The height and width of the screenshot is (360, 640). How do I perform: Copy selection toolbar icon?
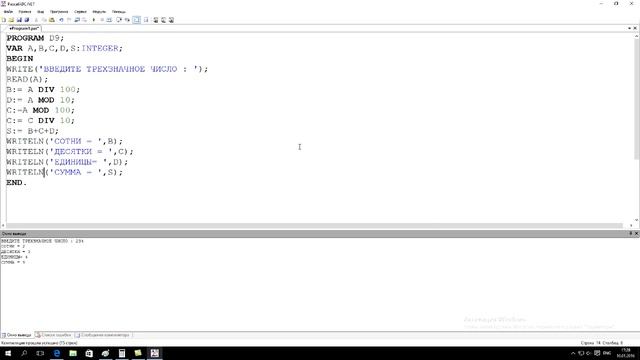coord(44,20)
